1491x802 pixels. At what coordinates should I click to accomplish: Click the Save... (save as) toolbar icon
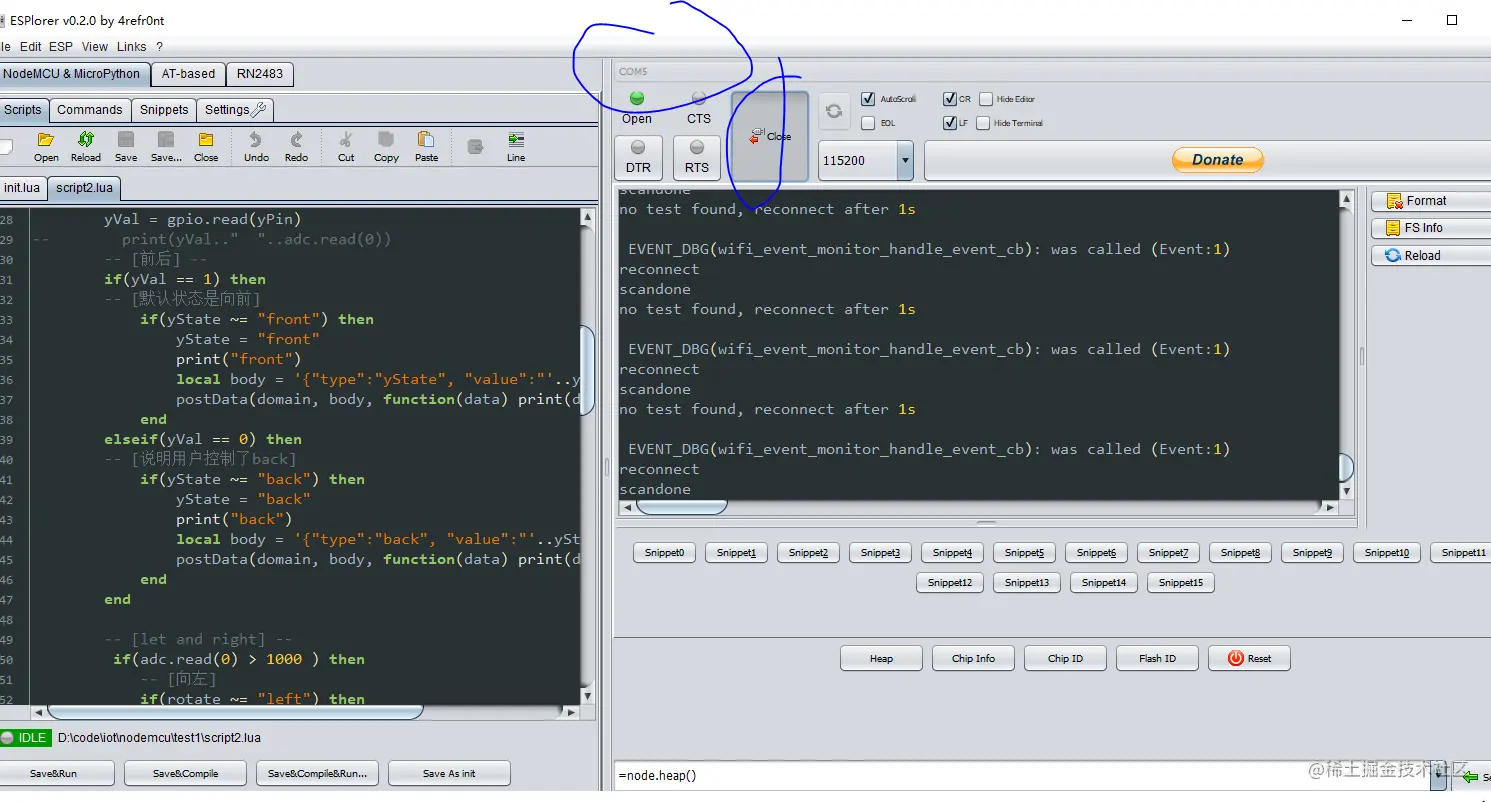pyautogui.click(x=166, y=146)
